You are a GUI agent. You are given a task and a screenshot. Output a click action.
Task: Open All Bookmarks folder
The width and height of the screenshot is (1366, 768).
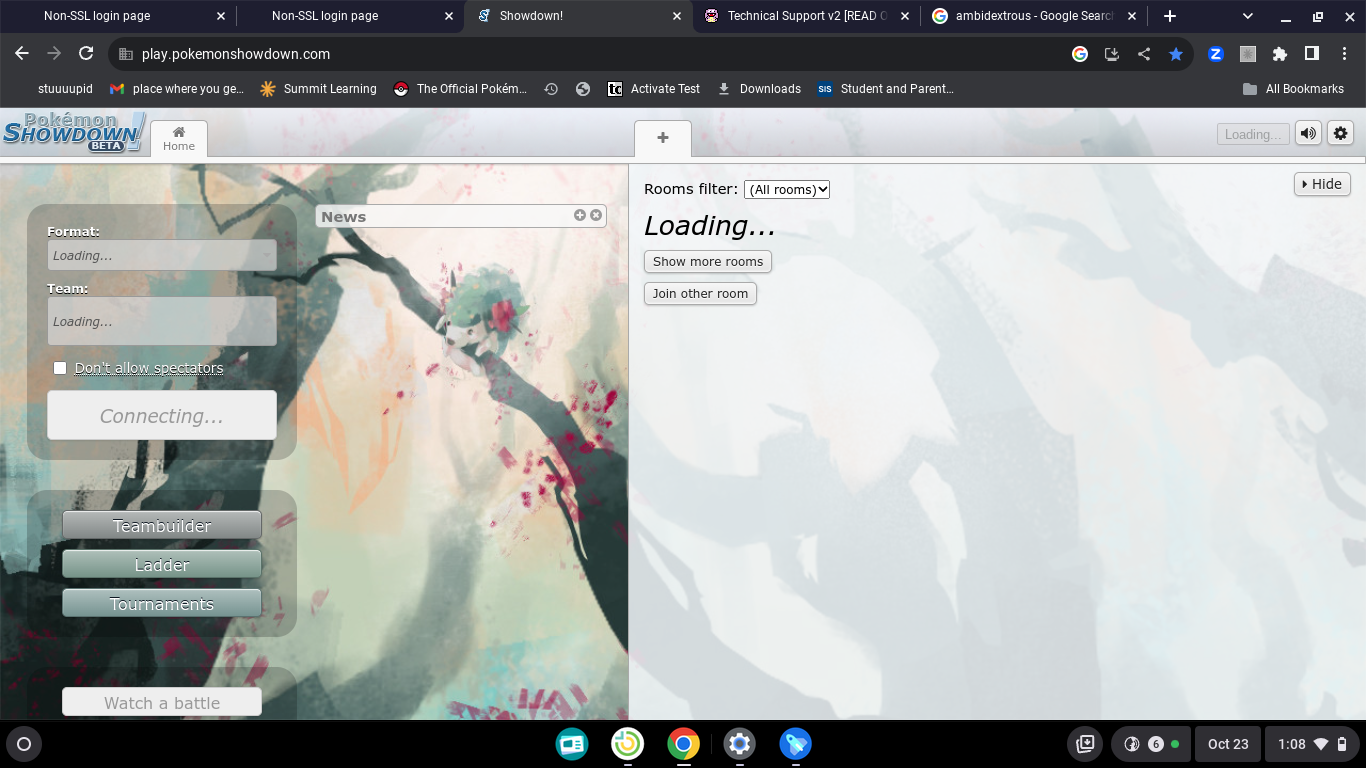(1293, 89)
